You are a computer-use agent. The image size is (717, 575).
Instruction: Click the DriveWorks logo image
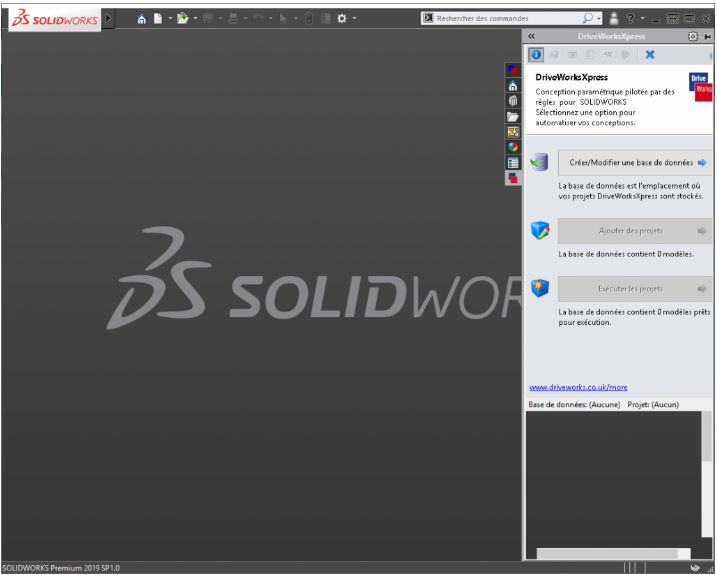pos(700,87)
